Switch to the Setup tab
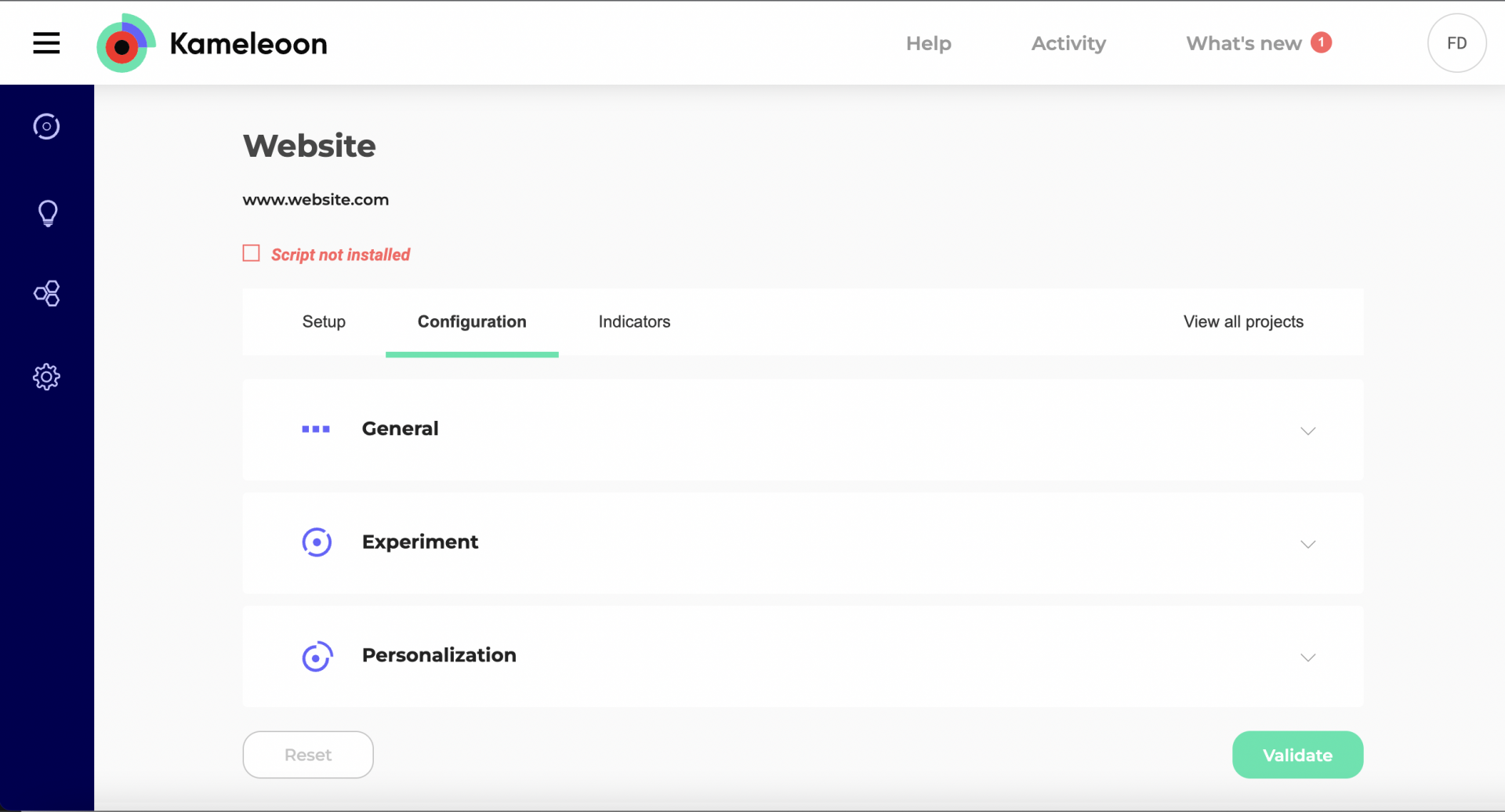Viewport: 1505px width, 812px height. (x=324, y=321)
